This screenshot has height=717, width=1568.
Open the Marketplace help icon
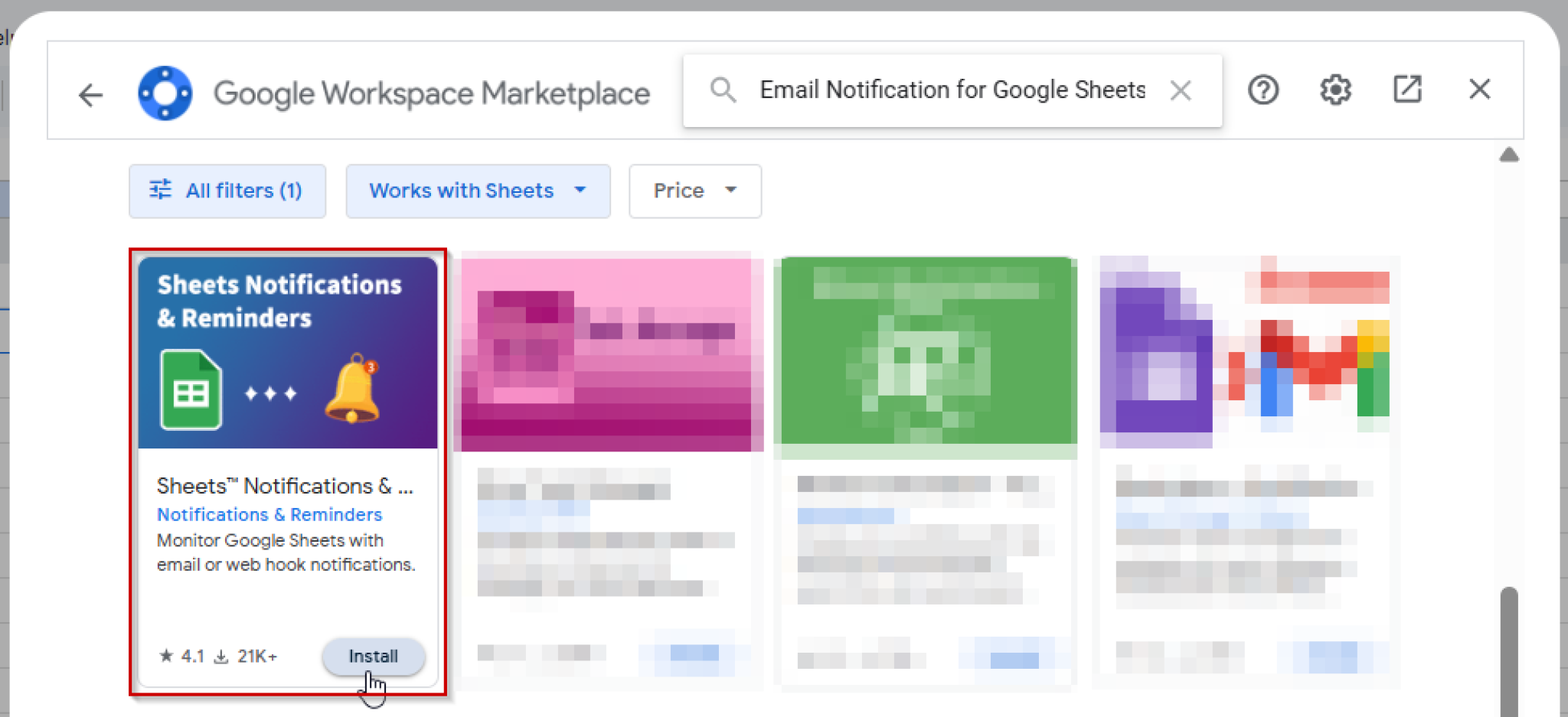[x=1263, y=90]
